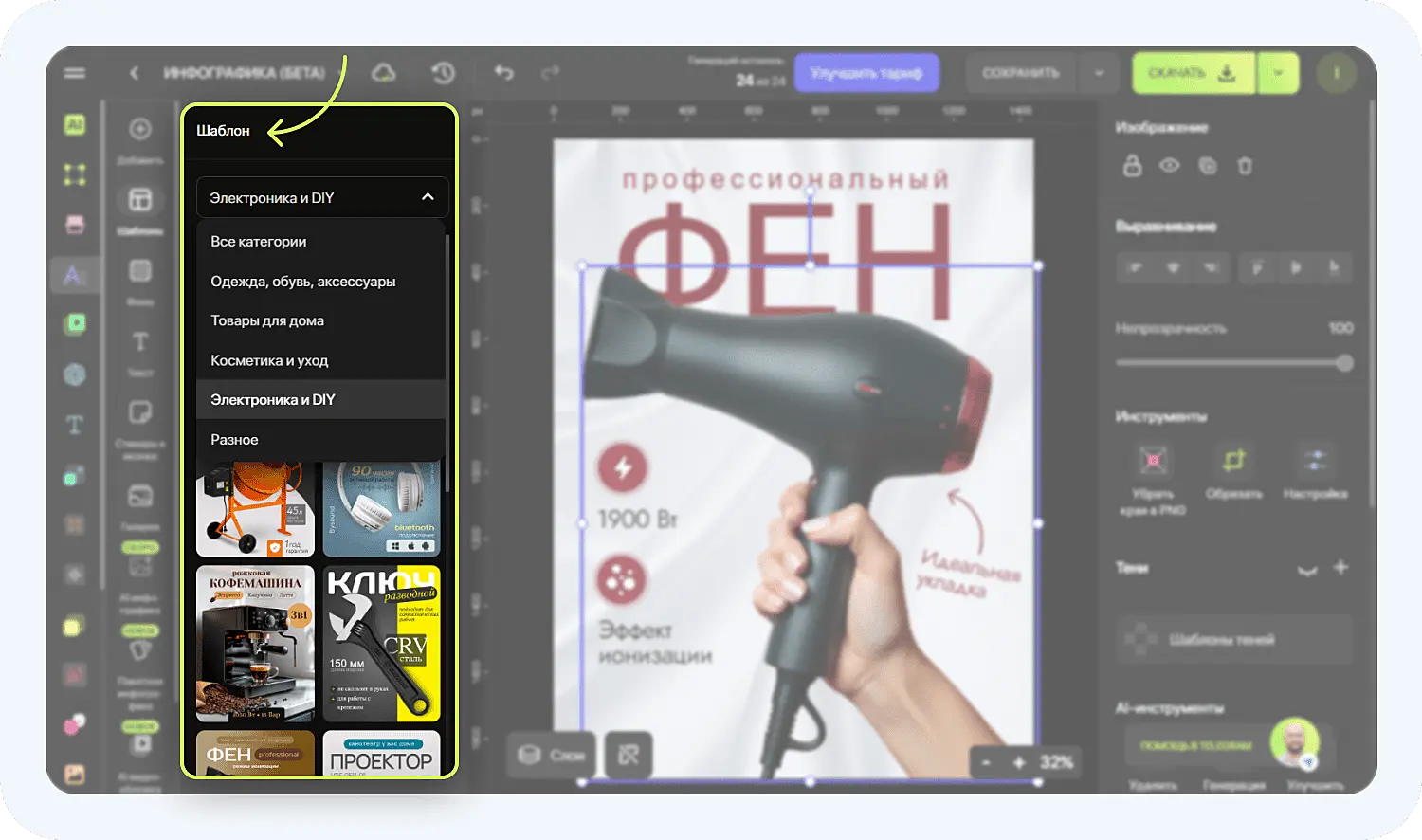Zoom in with the plus button

pyautogui.click(x=1019, y=762)
